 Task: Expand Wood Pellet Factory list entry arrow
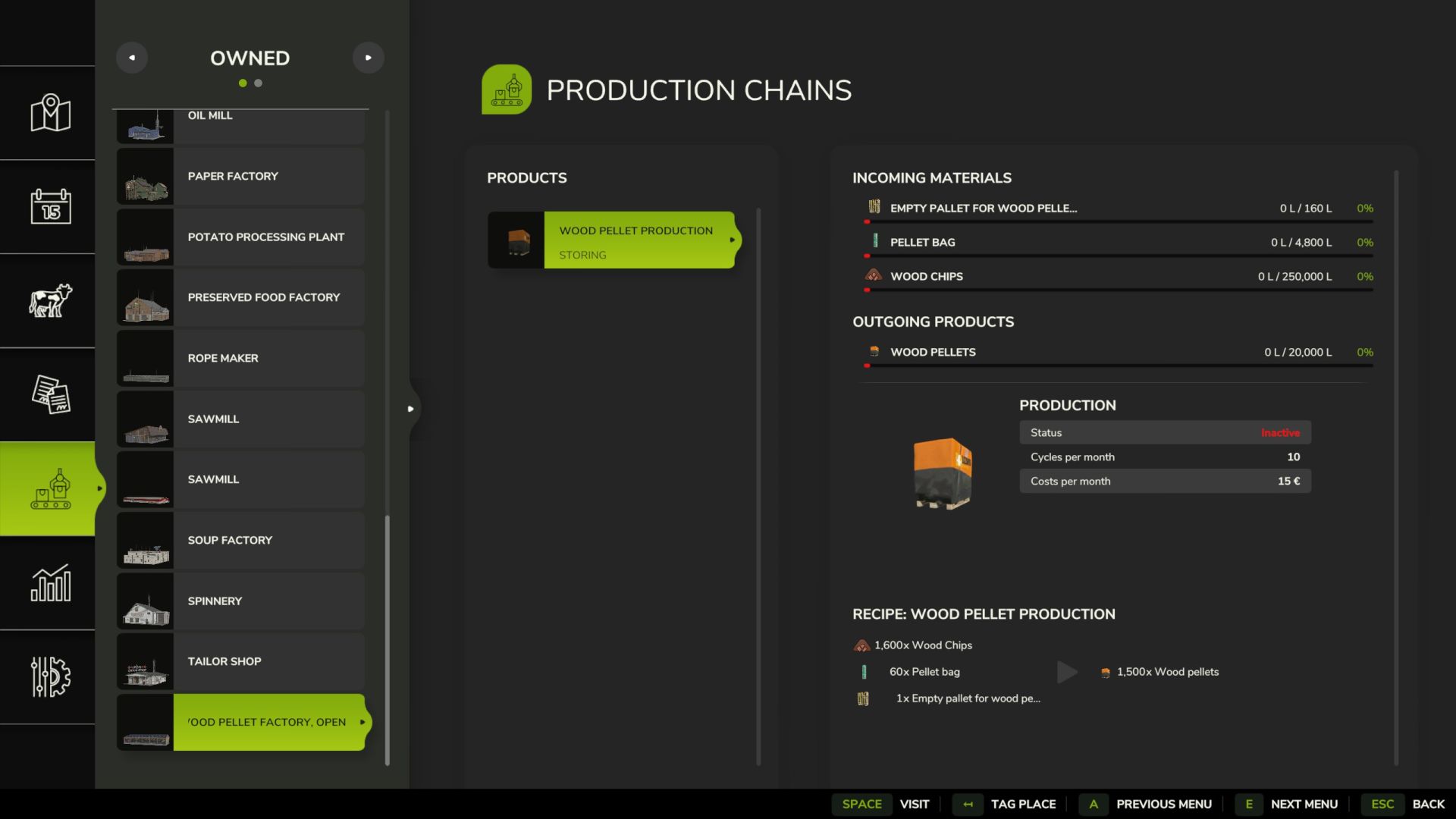pos(362,722)
